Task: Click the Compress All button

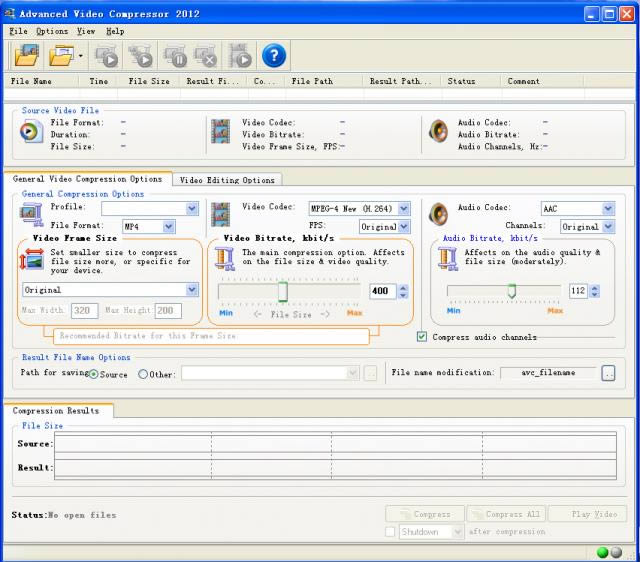Action: (507, 514)
